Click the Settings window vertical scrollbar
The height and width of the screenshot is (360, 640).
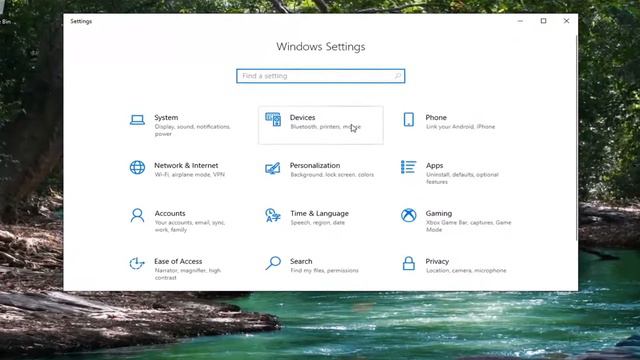(576, 138)
